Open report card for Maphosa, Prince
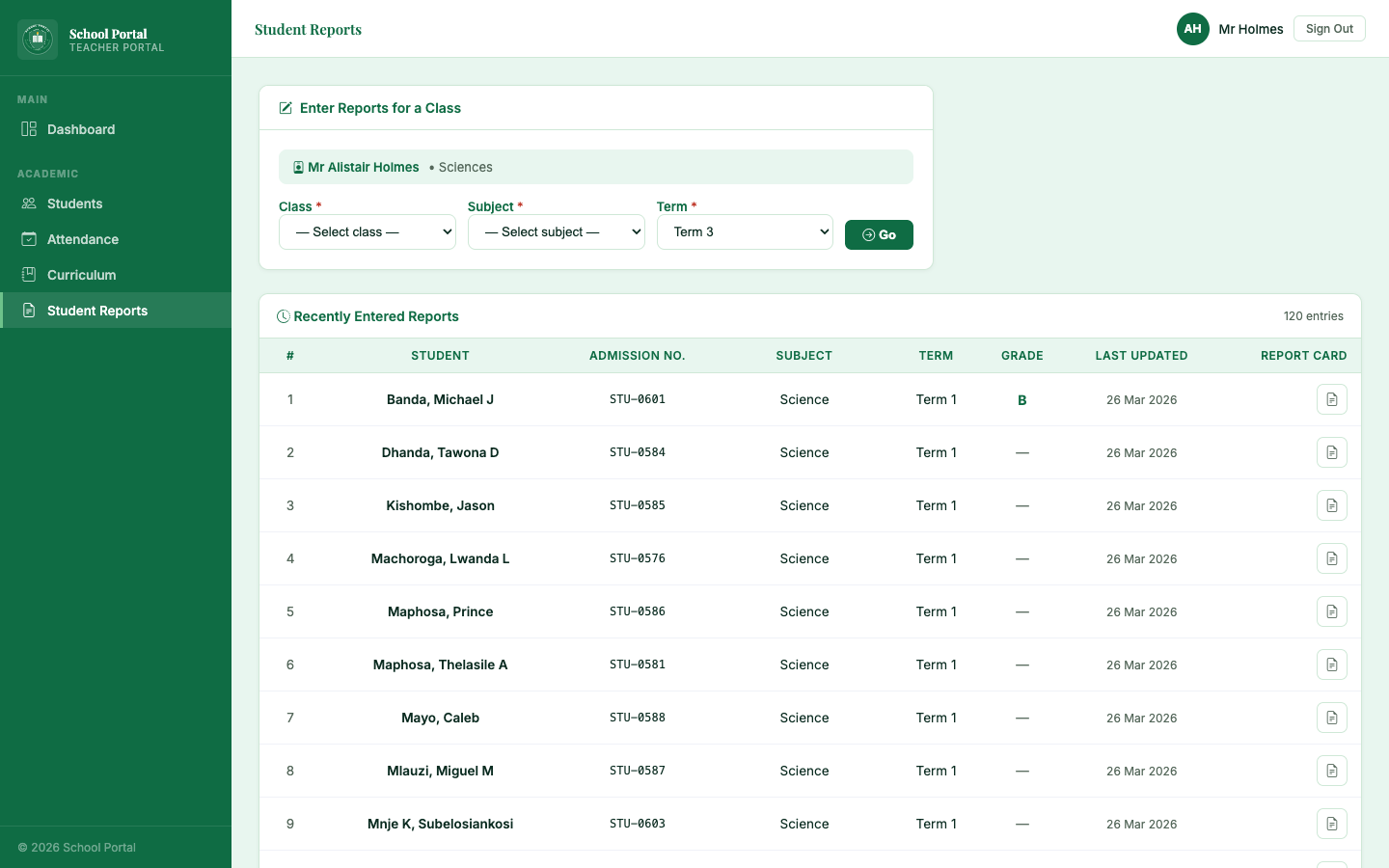 (x=1331, y=611)
